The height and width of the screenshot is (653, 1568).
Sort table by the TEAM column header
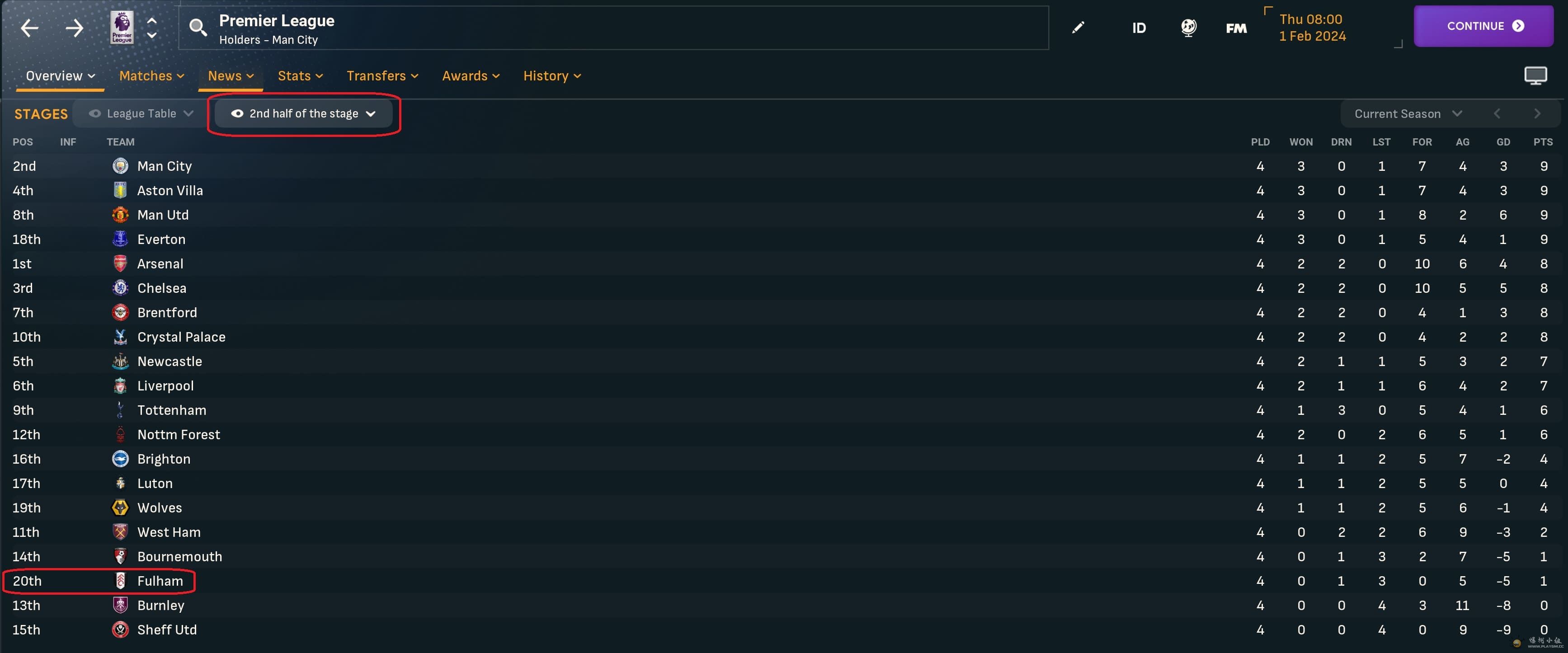point(121,142)
